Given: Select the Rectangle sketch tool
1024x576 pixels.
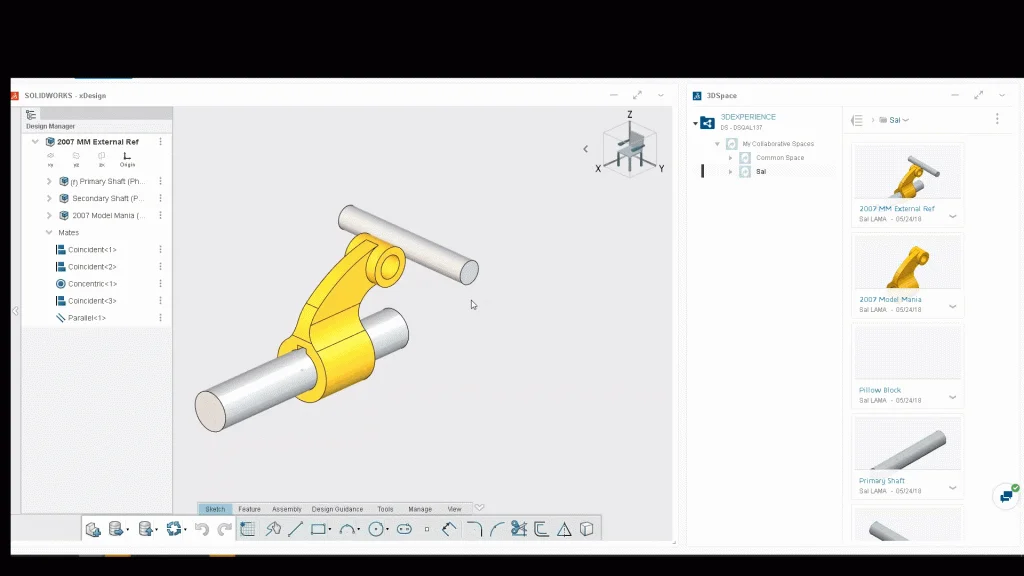Looking at the screenshot, I should click(x=319, y=529).
